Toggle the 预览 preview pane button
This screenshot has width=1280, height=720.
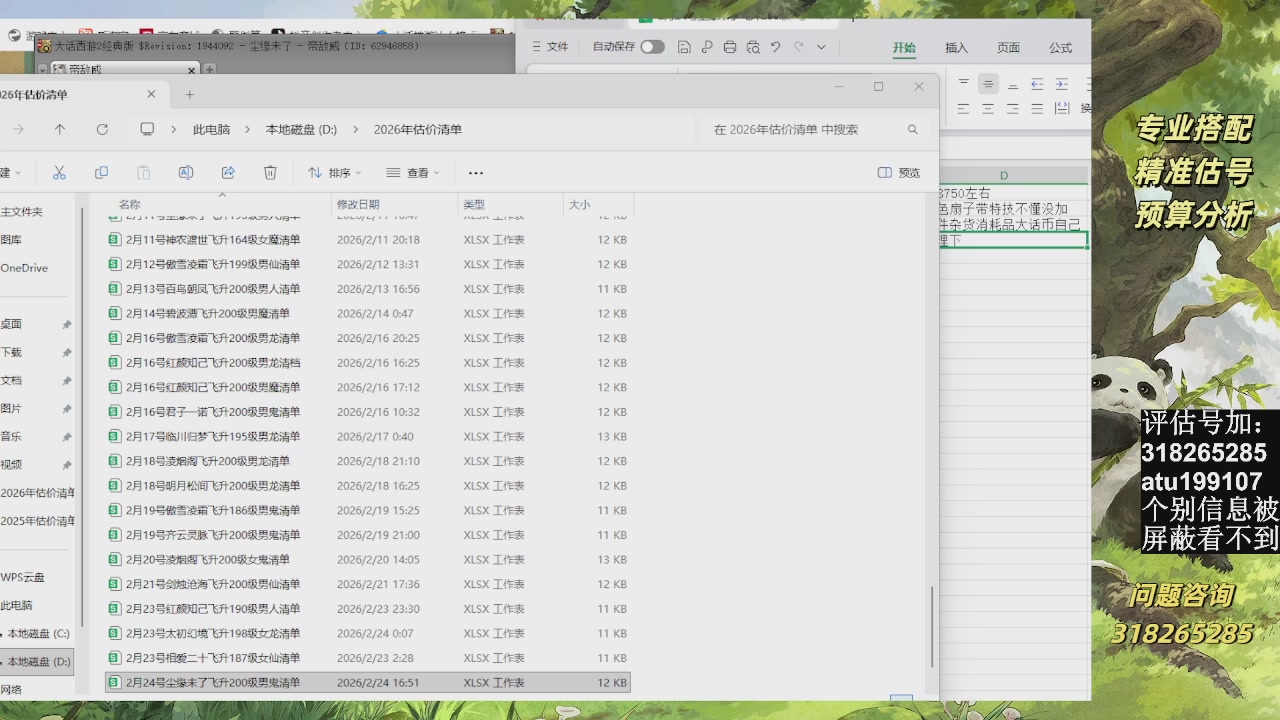[x=898, y=173]
